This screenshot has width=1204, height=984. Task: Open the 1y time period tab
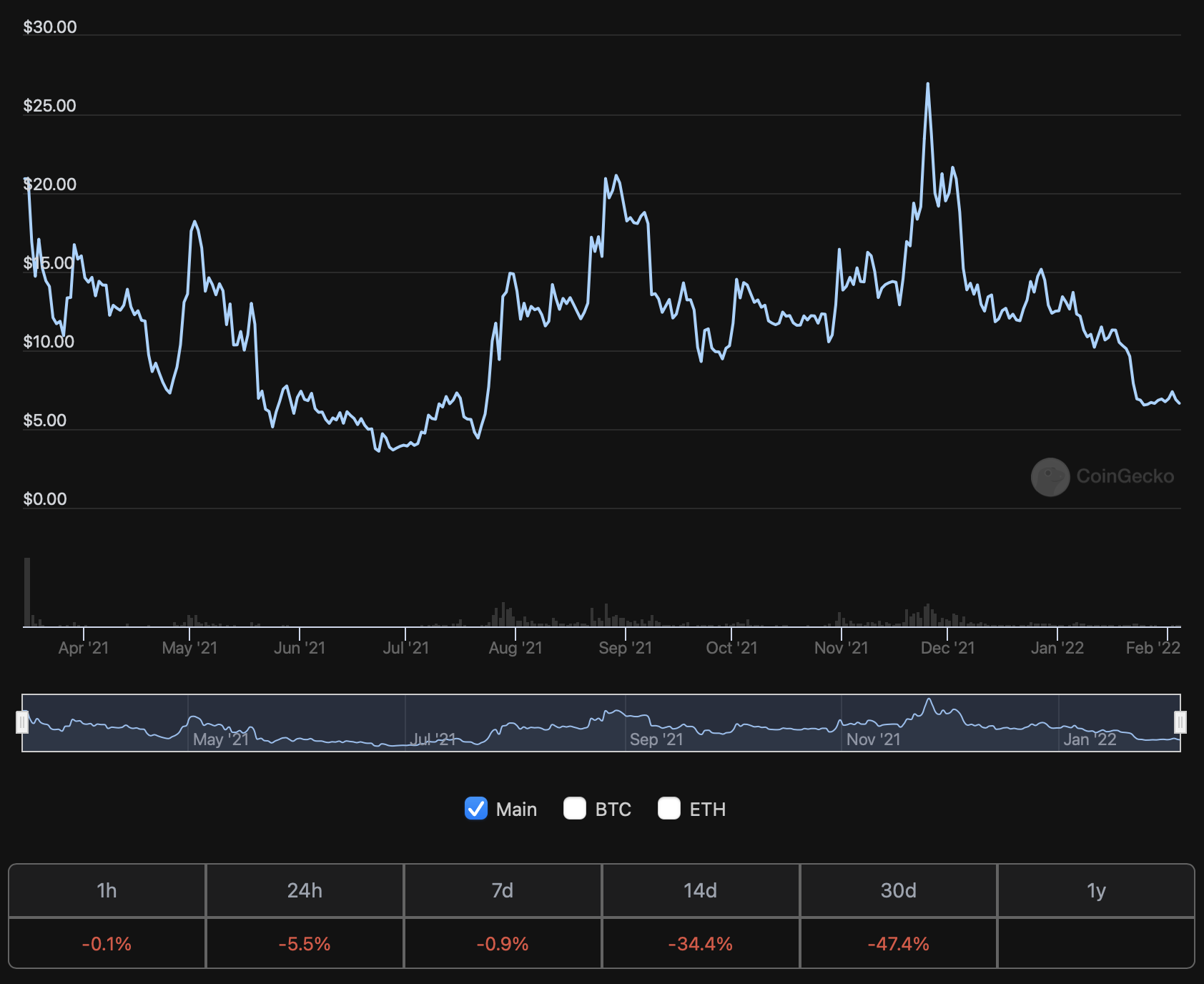(x=1095, y=890)
